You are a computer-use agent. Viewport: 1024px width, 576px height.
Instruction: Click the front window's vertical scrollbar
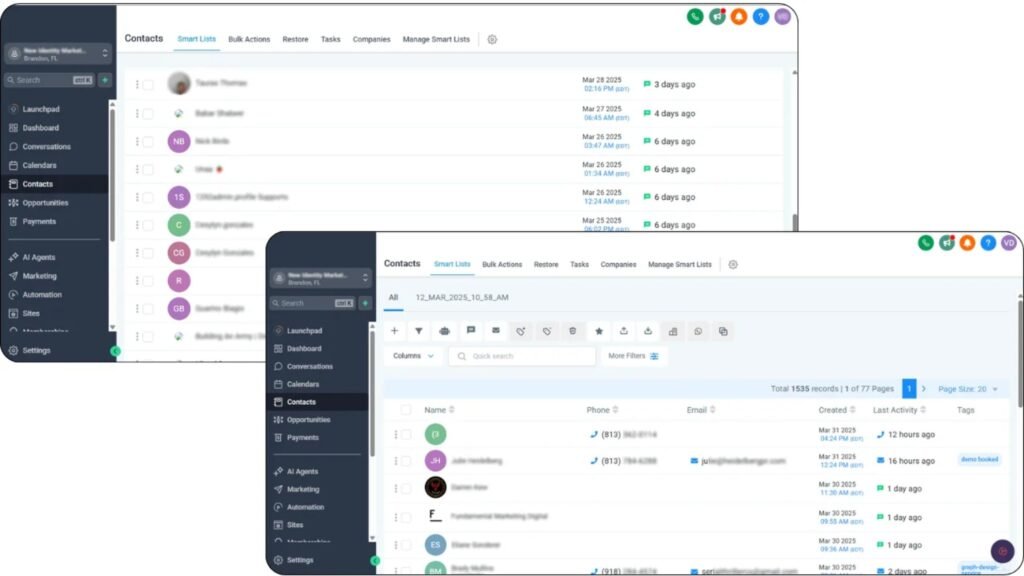(1019, 350)
